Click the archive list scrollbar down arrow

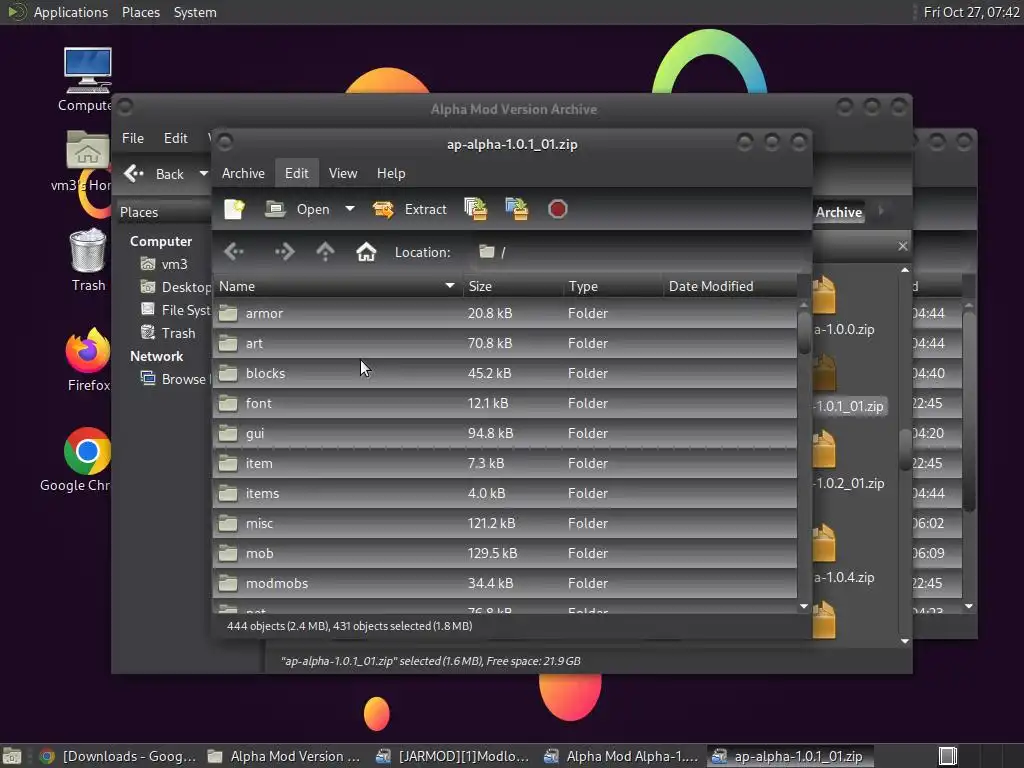tap(804, 607)
